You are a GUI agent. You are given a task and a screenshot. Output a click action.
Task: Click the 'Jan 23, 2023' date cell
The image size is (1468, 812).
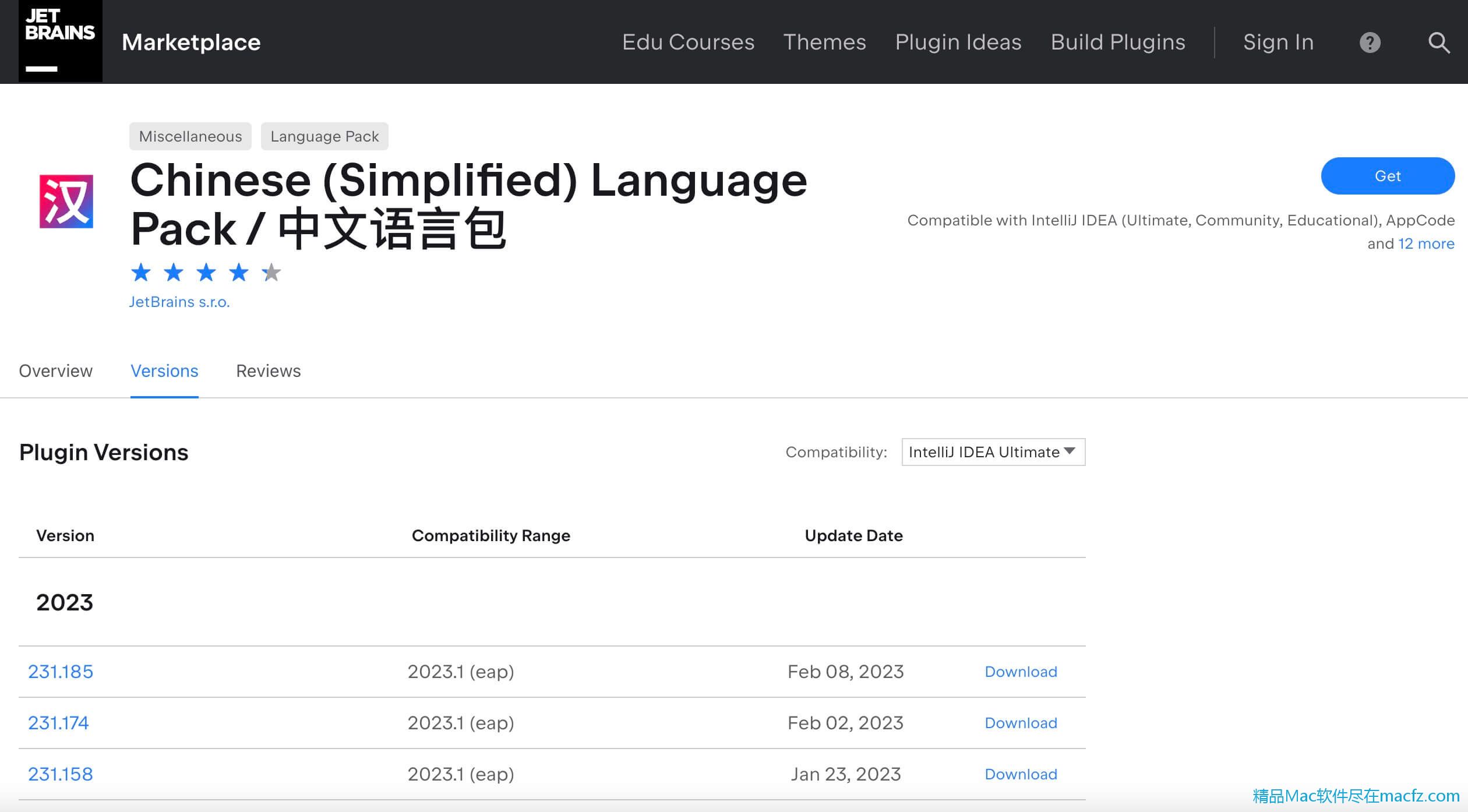pyautogui.click(x=845, y=774)
